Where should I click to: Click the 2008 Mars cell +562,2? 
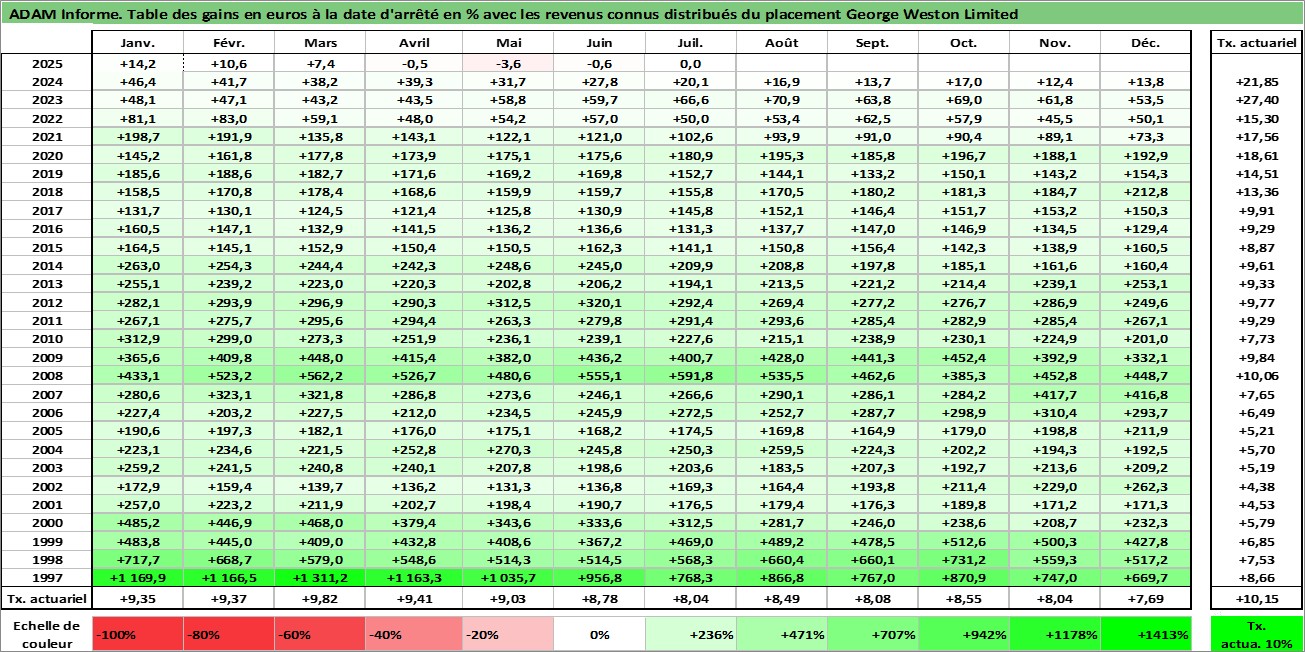pyautogui.click(x=320, y=376)
